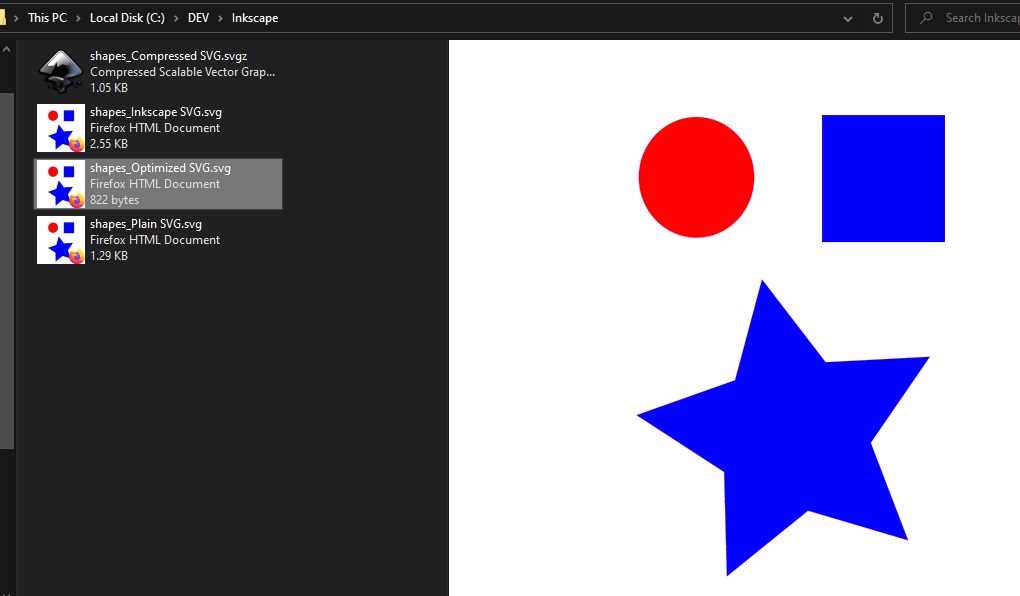Expand the chevron after This PC breadcrumb
Viewport: 1020px width, 596px height.
[x=77, y=17]
